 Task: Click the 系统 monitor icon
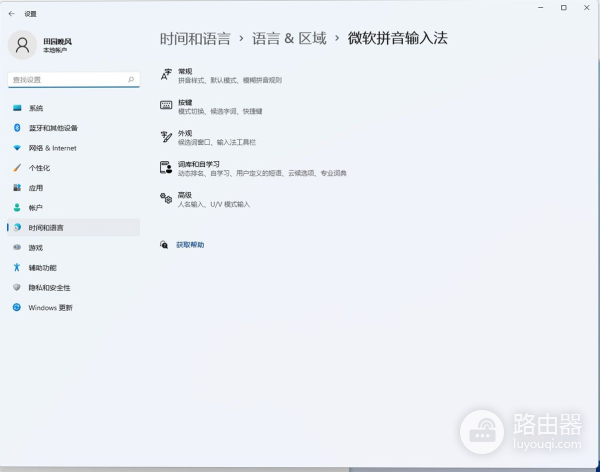(x=17, y=108)
